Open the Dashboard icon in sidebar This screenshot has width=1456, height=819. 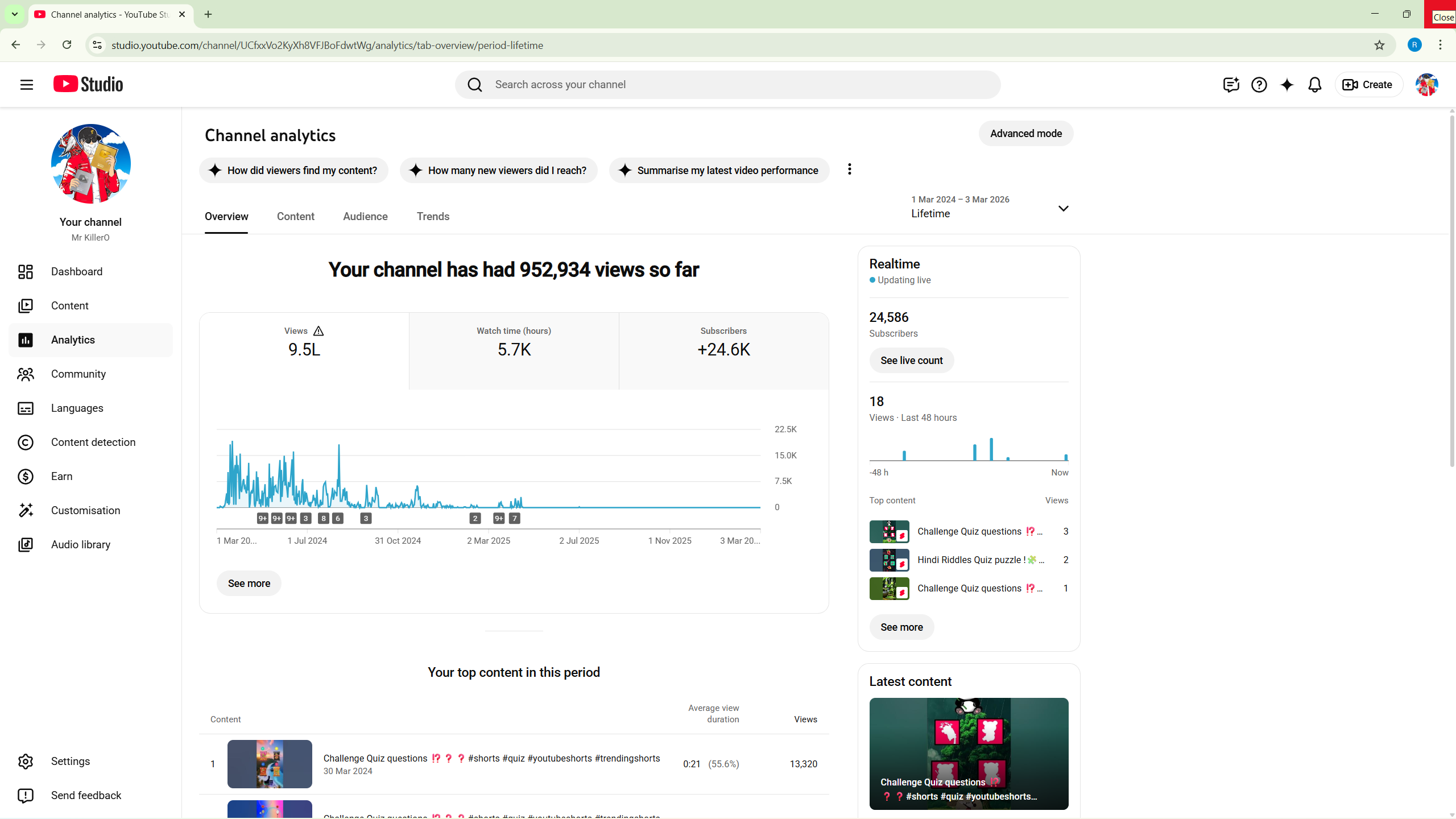point(26,272)
